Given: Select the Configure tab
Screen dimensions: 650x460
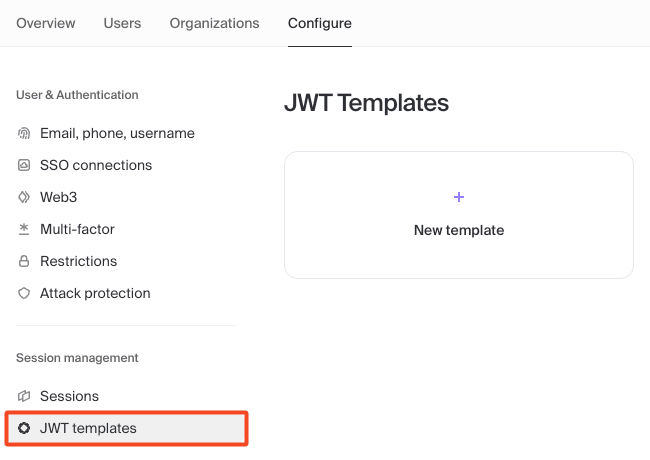Looking at the screenshot, I should coord(320,23).
